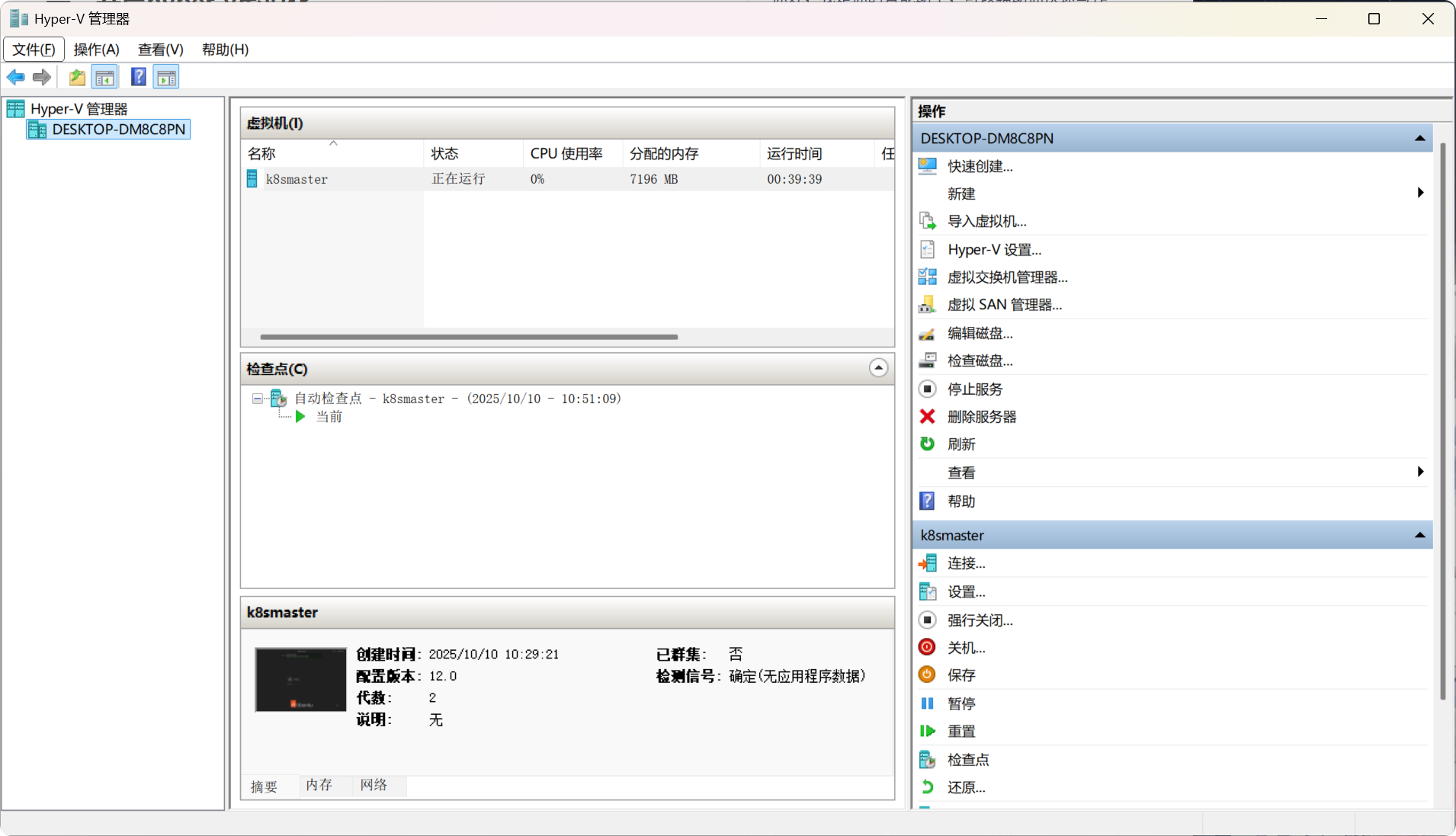Screen dimensions: 1456x836
Task: Click the Revert (还原) icon
Action: [x=927, y=787]
